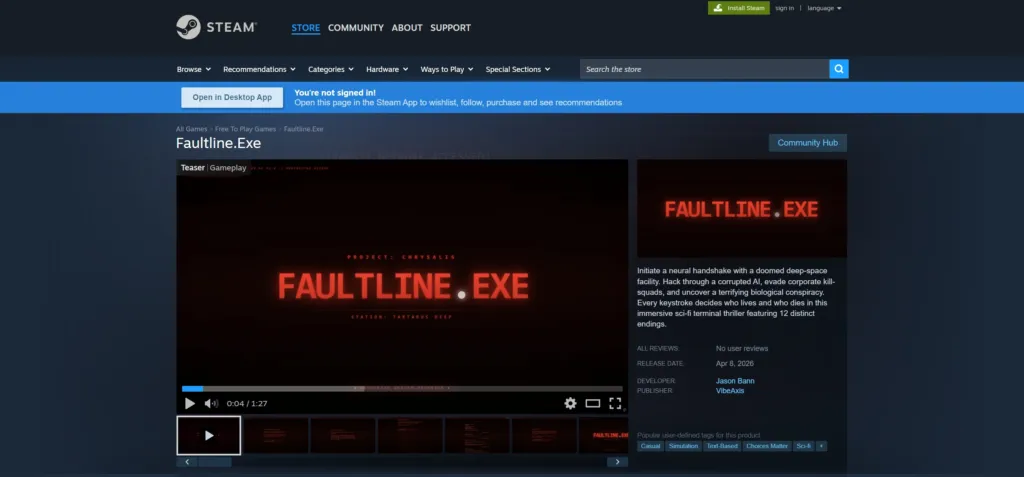This screenshot has width=1024, height=477.
Task: Mute the video volume speaker icon
Action: pos(211,403)
